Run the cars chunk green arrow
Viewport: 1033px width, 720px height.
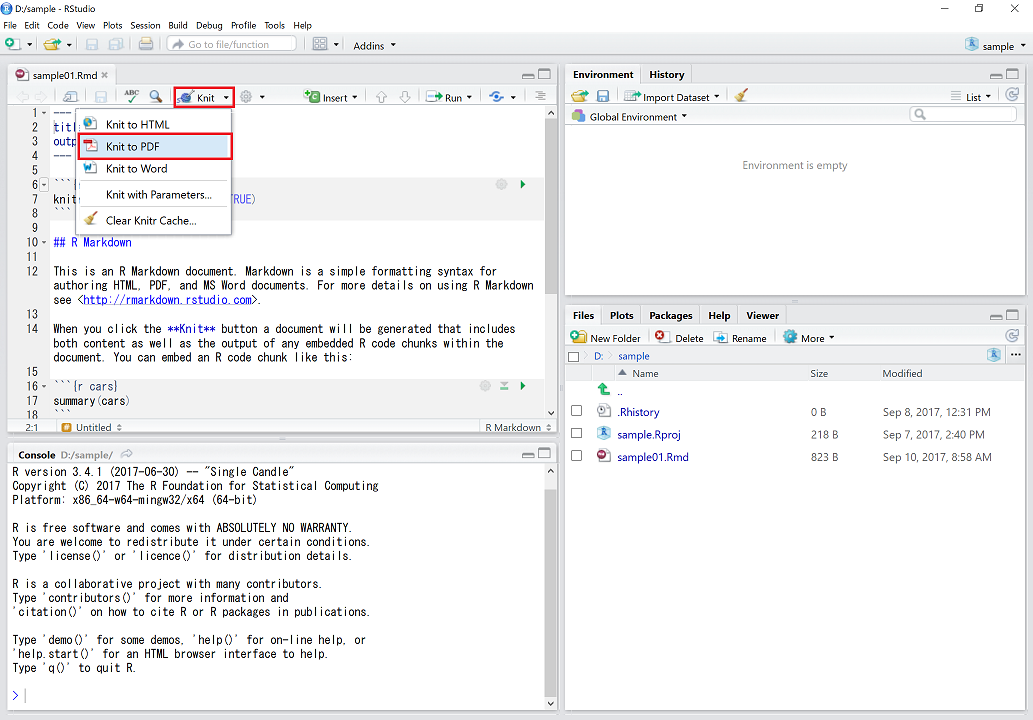coord(523,386)
